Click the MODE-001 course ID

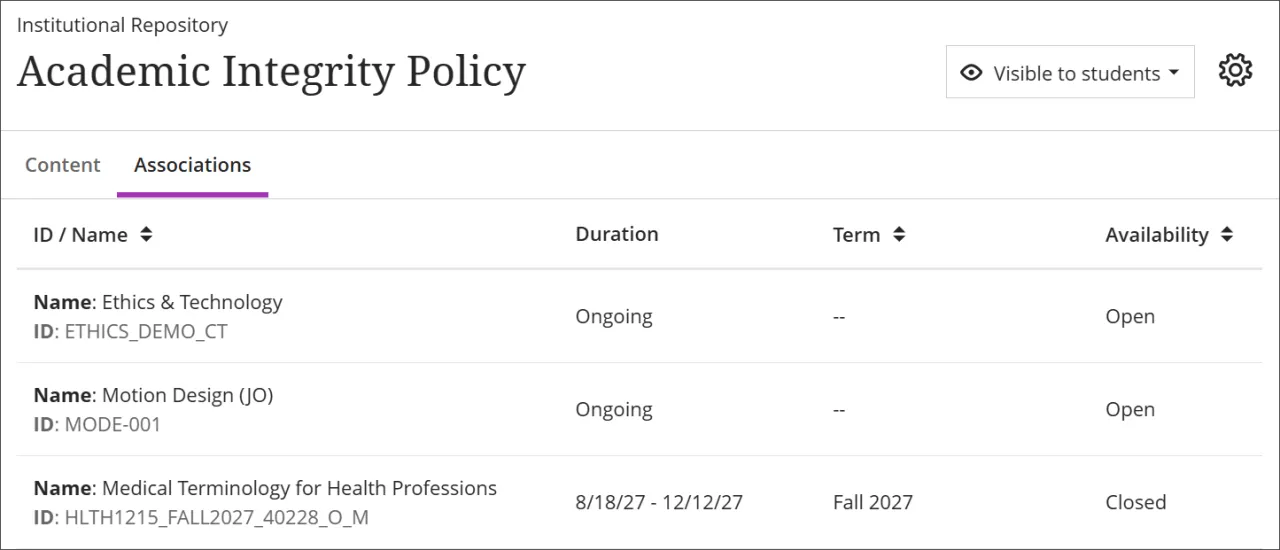click(112, 424)
